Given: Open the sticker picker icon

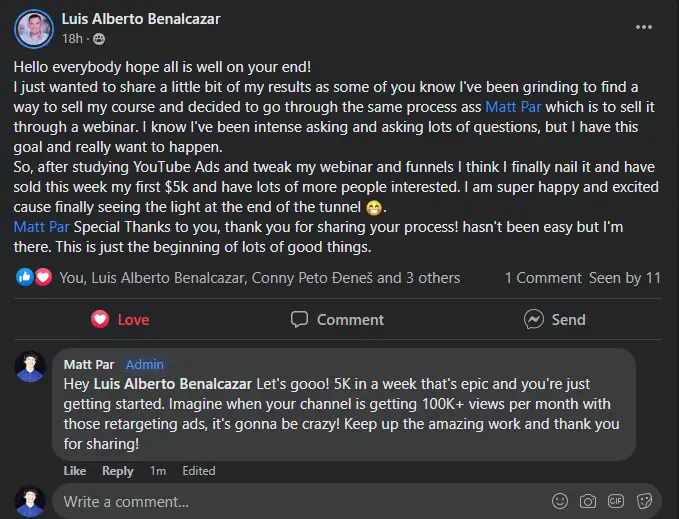Looking at the screenshot, I should (x=645, y=501).
